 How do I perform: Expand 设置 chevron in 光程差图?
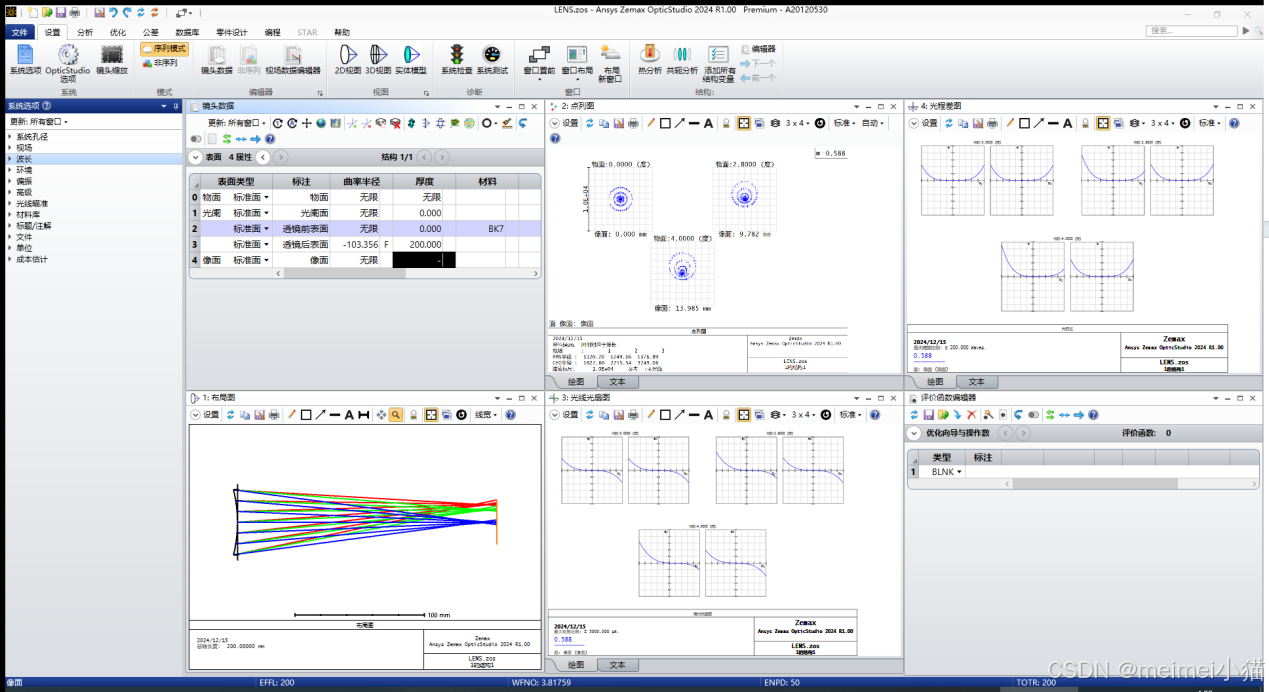(914, 123)
